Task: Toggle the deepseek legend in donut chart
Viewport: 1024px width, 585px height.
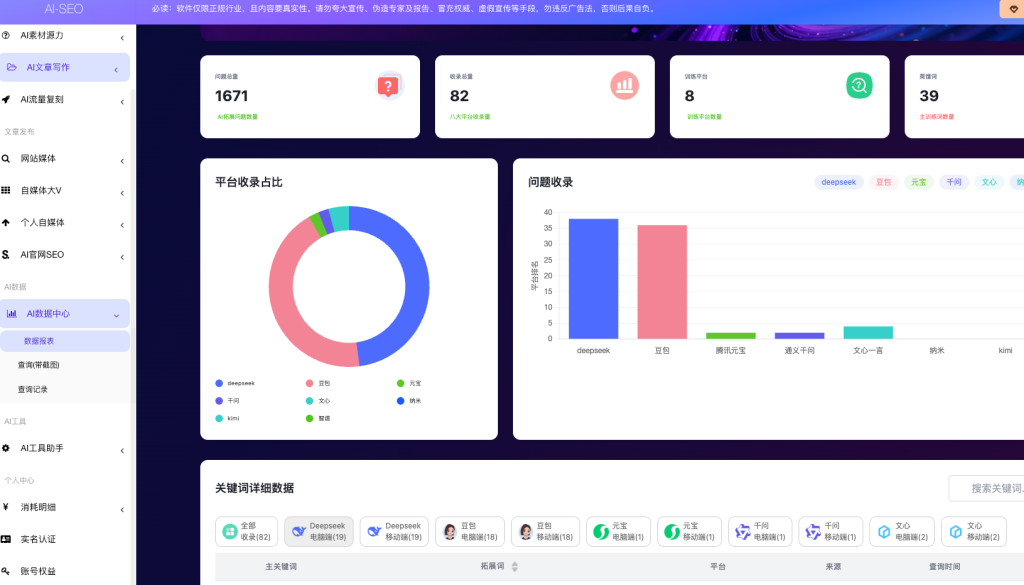Action: point(236,383)
